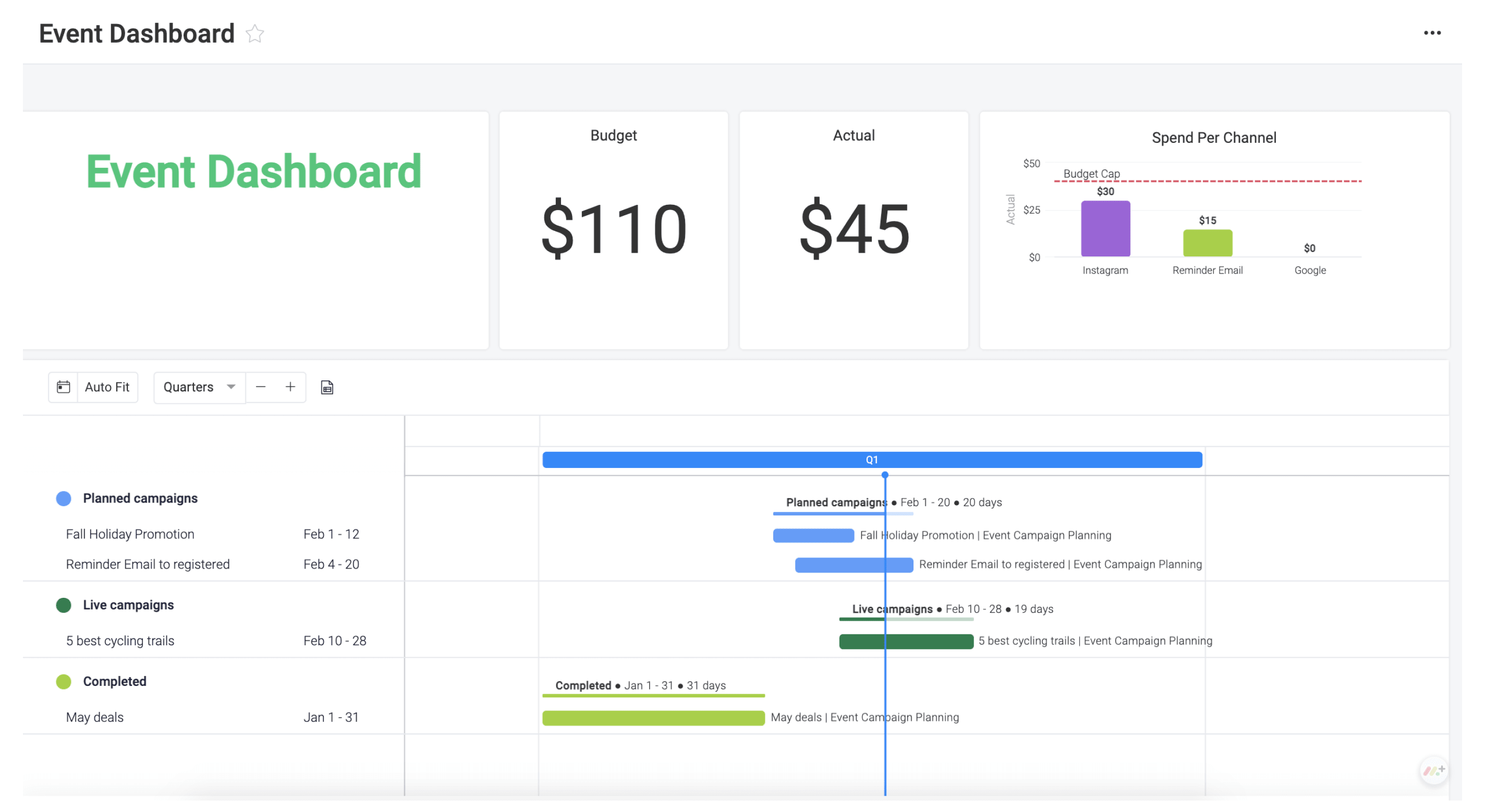Toggle the favorite star next to Event Dashboard
Image resolution: width=1485 pixels, height=812 pixels.
pos(253,34)
